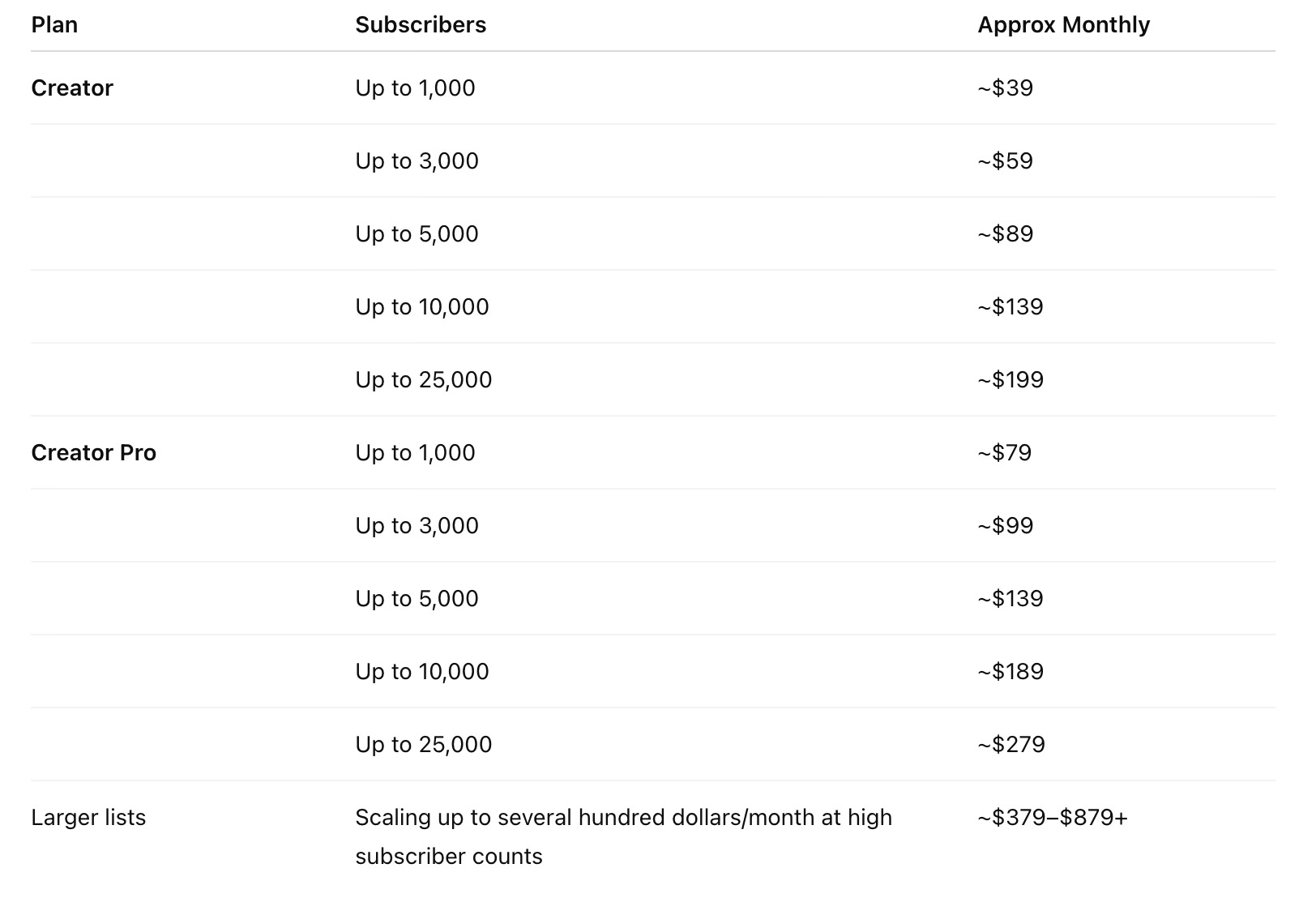Screen dimensions: 1316x898
Task: Click the ~$279 price cell
Action: 1011,744
